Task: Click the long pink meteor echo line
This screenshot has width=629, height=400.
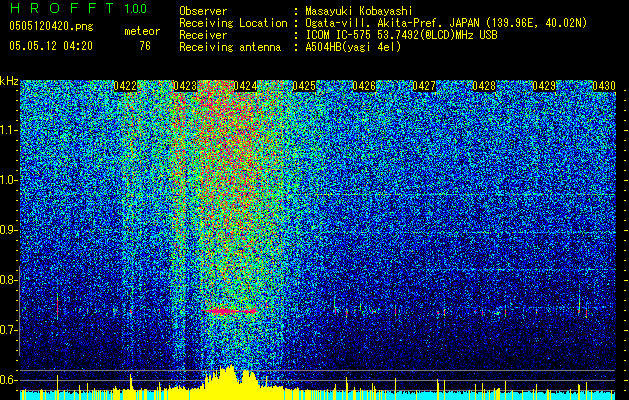Action: coord(231,311)
